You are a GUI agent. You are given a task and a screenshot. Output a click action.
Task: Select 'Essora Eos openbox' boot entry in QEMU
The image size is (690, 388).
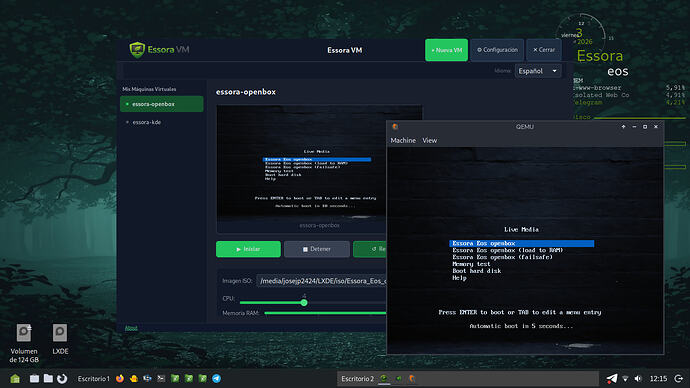click(x=521, y=243)
